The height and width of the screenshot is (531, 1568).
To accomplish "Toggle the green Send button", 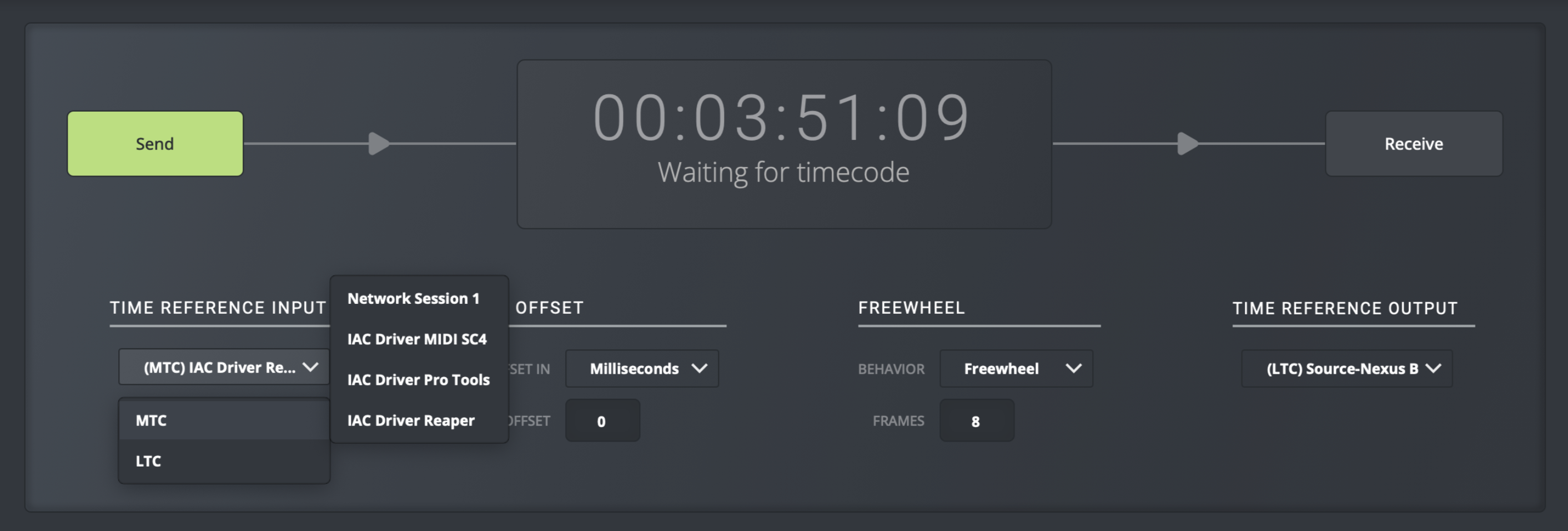I will tap(155, 144).
